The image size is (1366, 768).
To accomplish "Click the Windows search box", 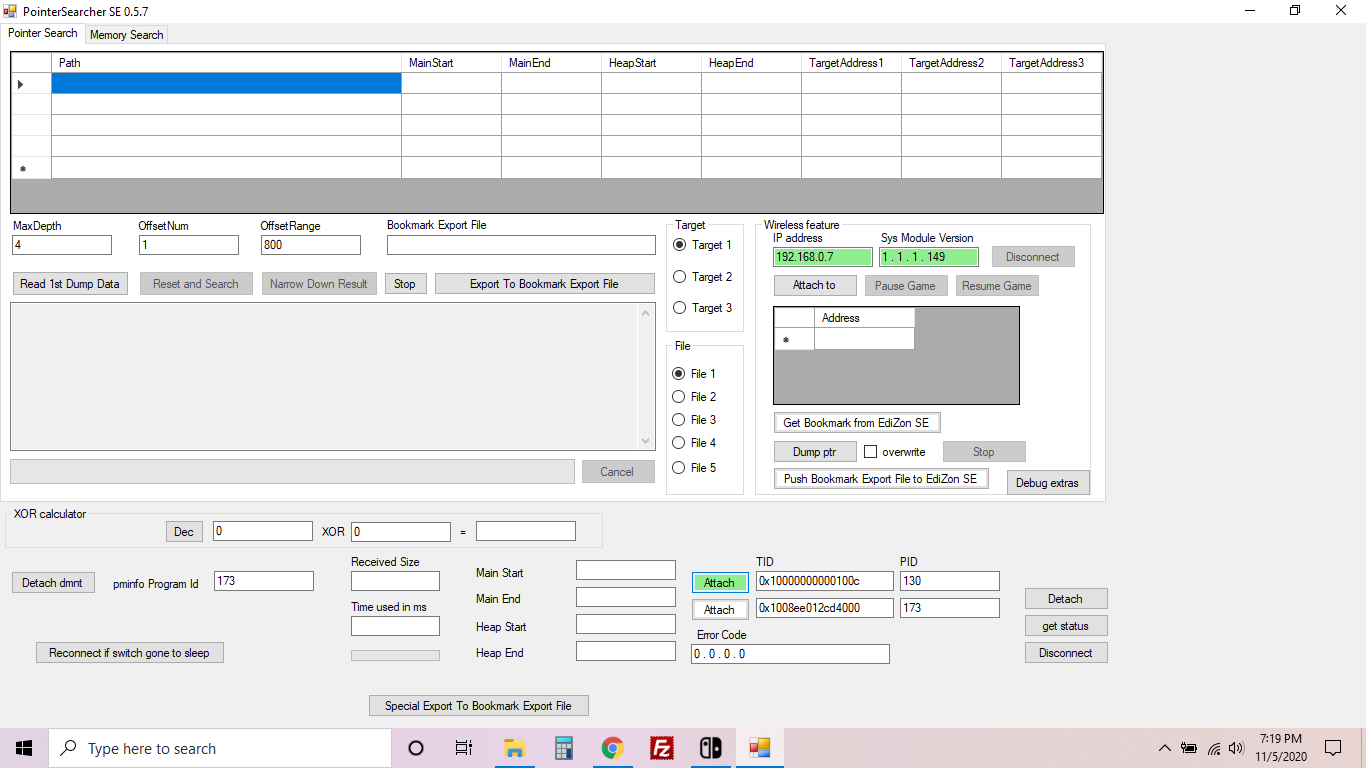I will coord(220,748).
